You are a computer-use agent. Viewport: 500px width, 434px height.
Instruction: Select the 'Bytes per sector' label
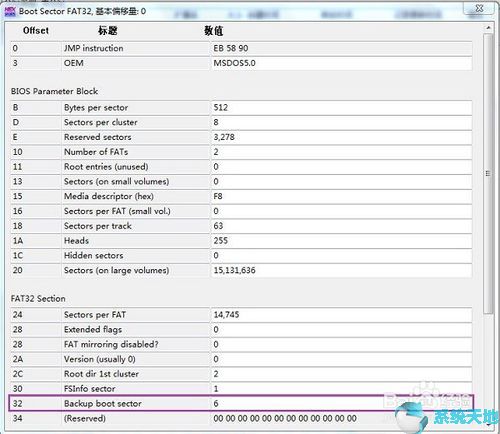click(96, 108)
